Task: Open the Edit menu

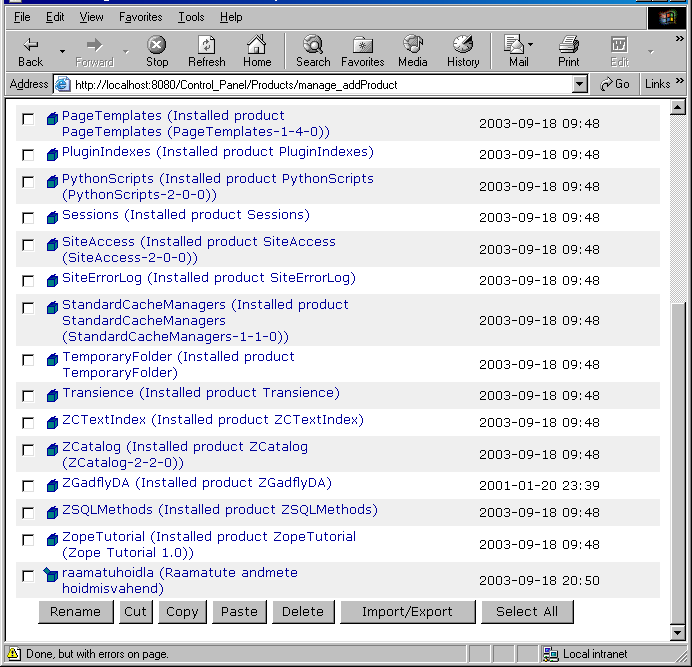Action: tap(55, 17)
